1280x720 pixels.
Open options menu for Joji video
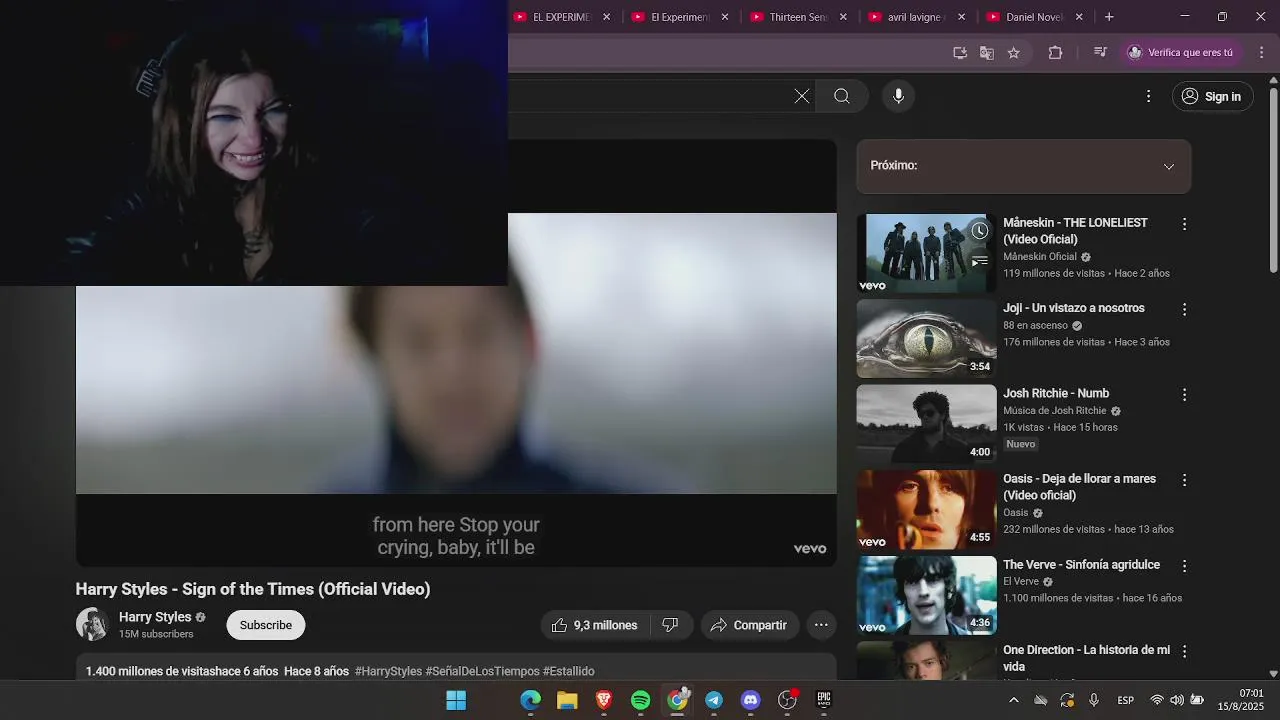[1184, 310]
